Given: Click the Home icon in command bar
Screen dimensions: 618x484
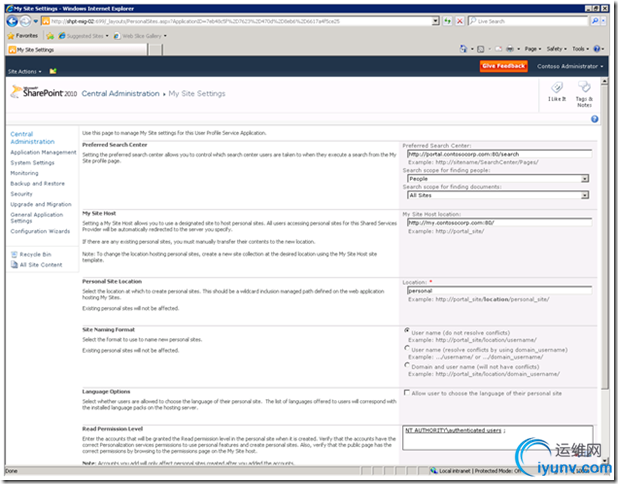Looking at the screenshot, I should pyautogui.click(x=463, y=49).
